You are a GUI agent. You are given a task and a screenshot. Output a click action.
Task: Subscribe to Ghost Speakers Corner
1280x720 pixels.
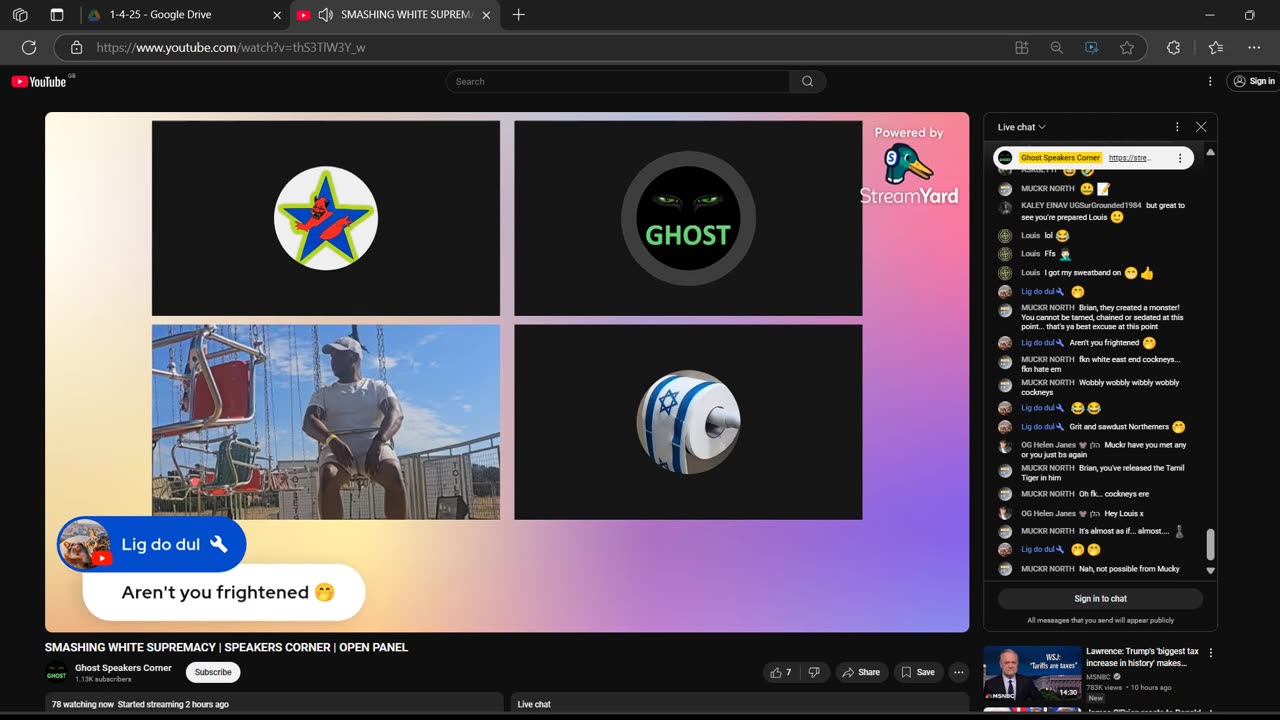coord(213,672)
